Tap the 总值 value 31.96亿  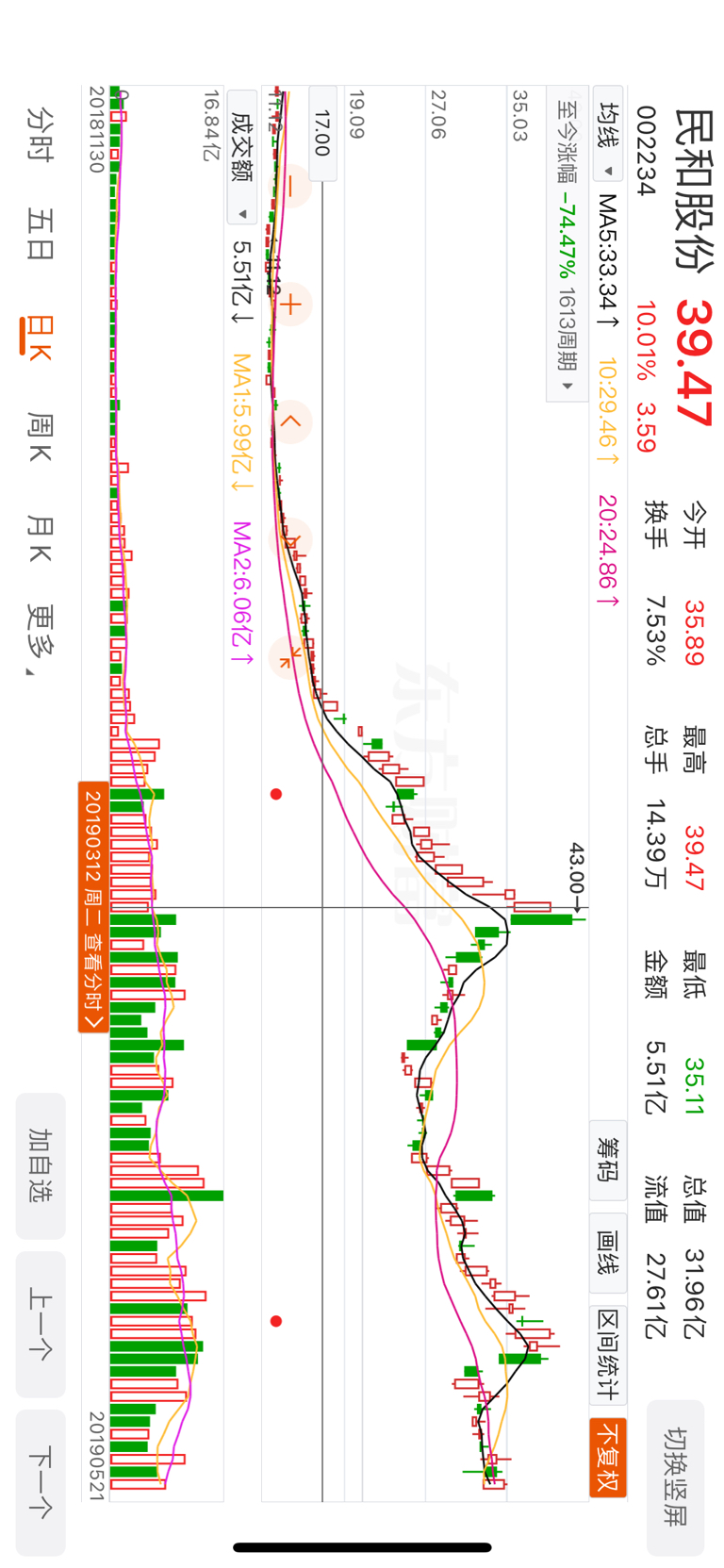pyautogui.click(x=694, y=1294)
